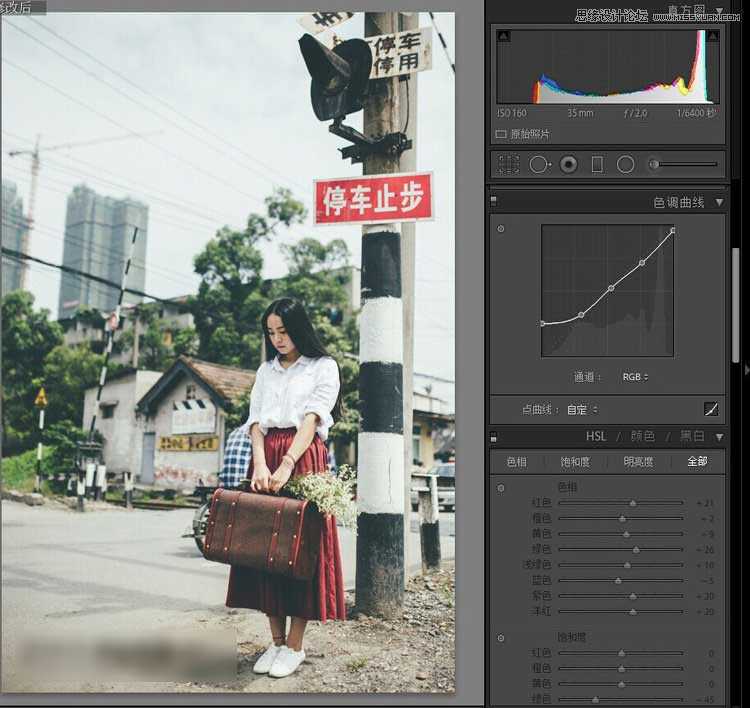Adjust the hue 红色 red slider
750x708 pixels.
coord(632,503)
